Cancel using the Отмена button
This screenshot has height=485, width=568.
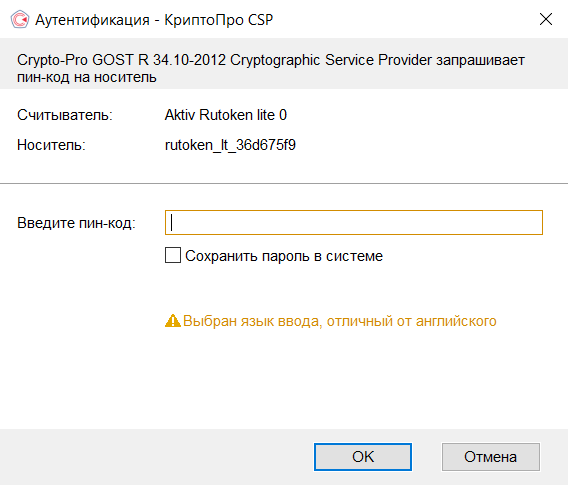coord(490,457)
